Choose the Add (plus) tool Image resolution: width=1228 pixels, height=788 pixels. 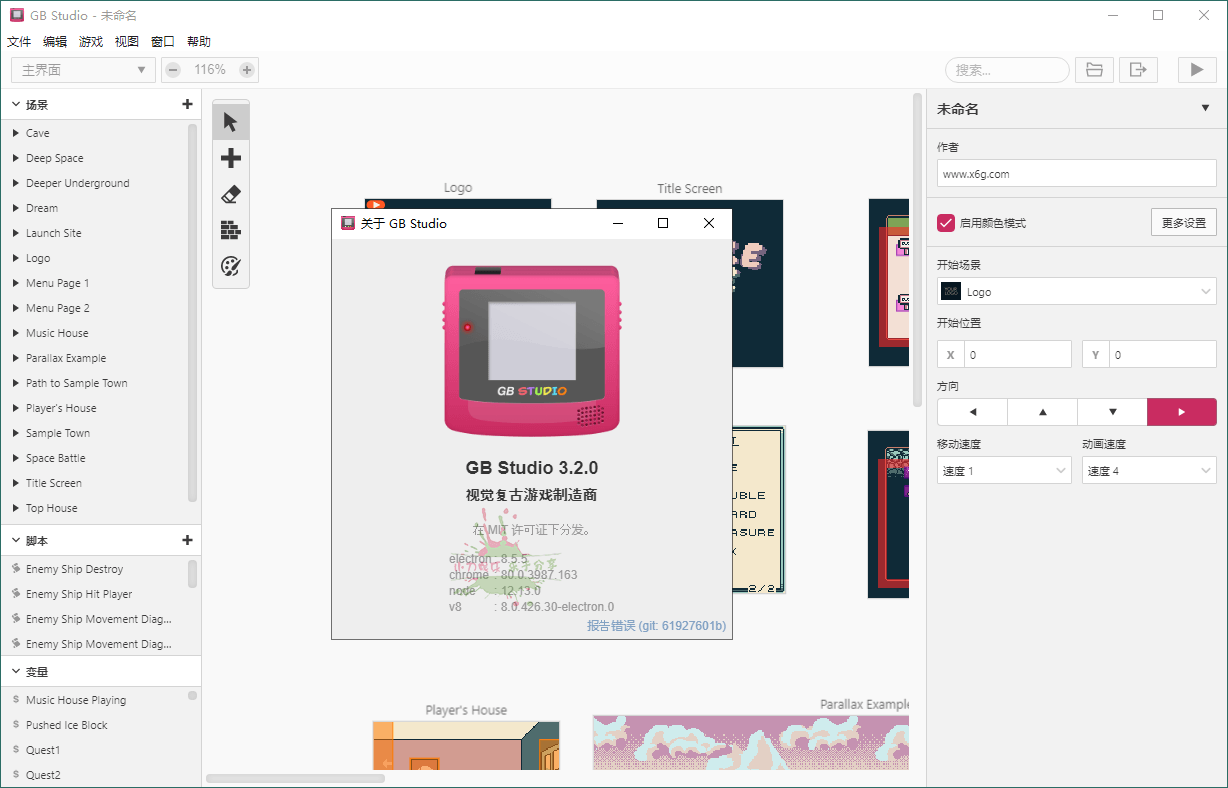tap(230, 157)
